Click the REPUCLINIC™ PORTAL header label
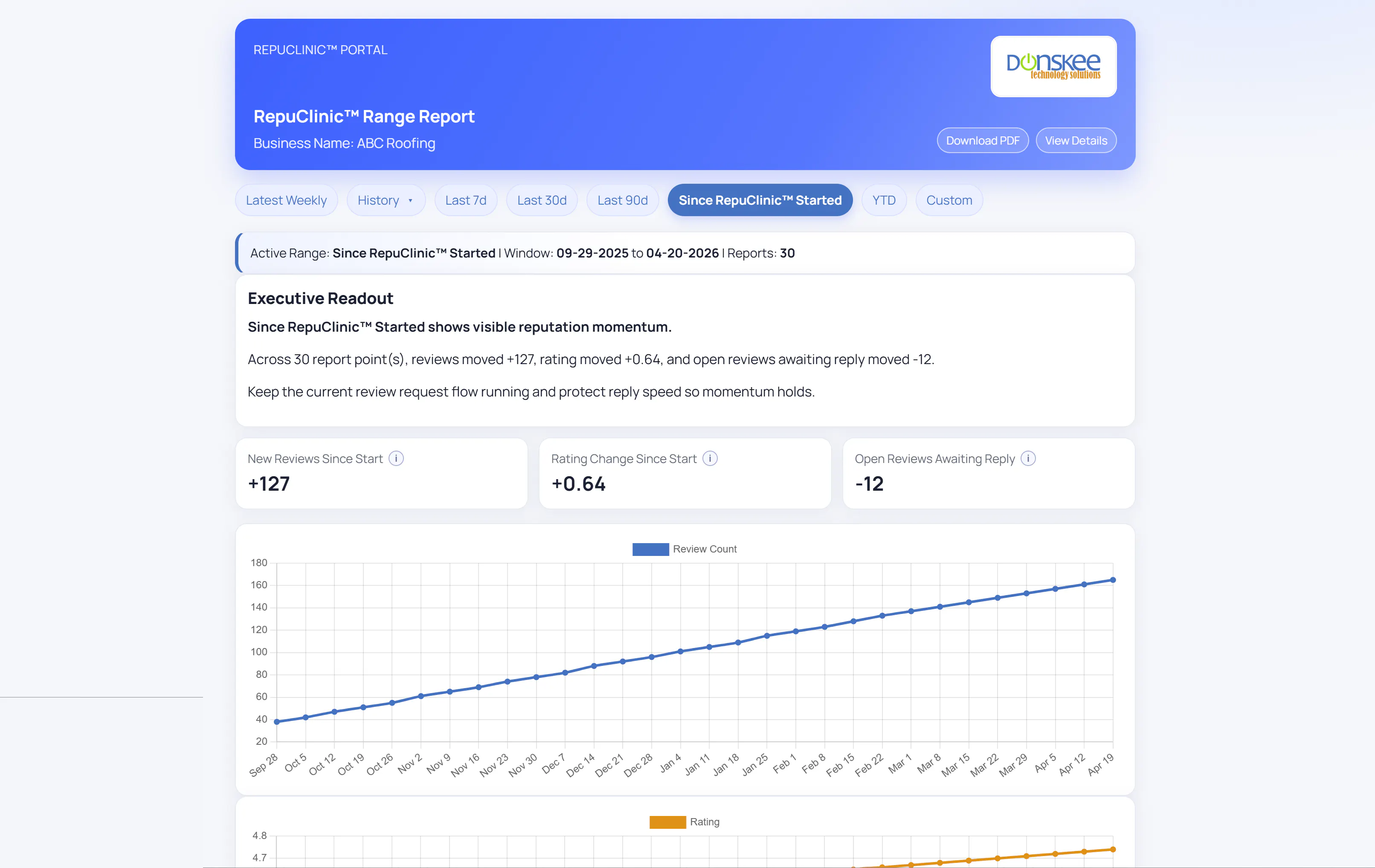 pos(320,49)
